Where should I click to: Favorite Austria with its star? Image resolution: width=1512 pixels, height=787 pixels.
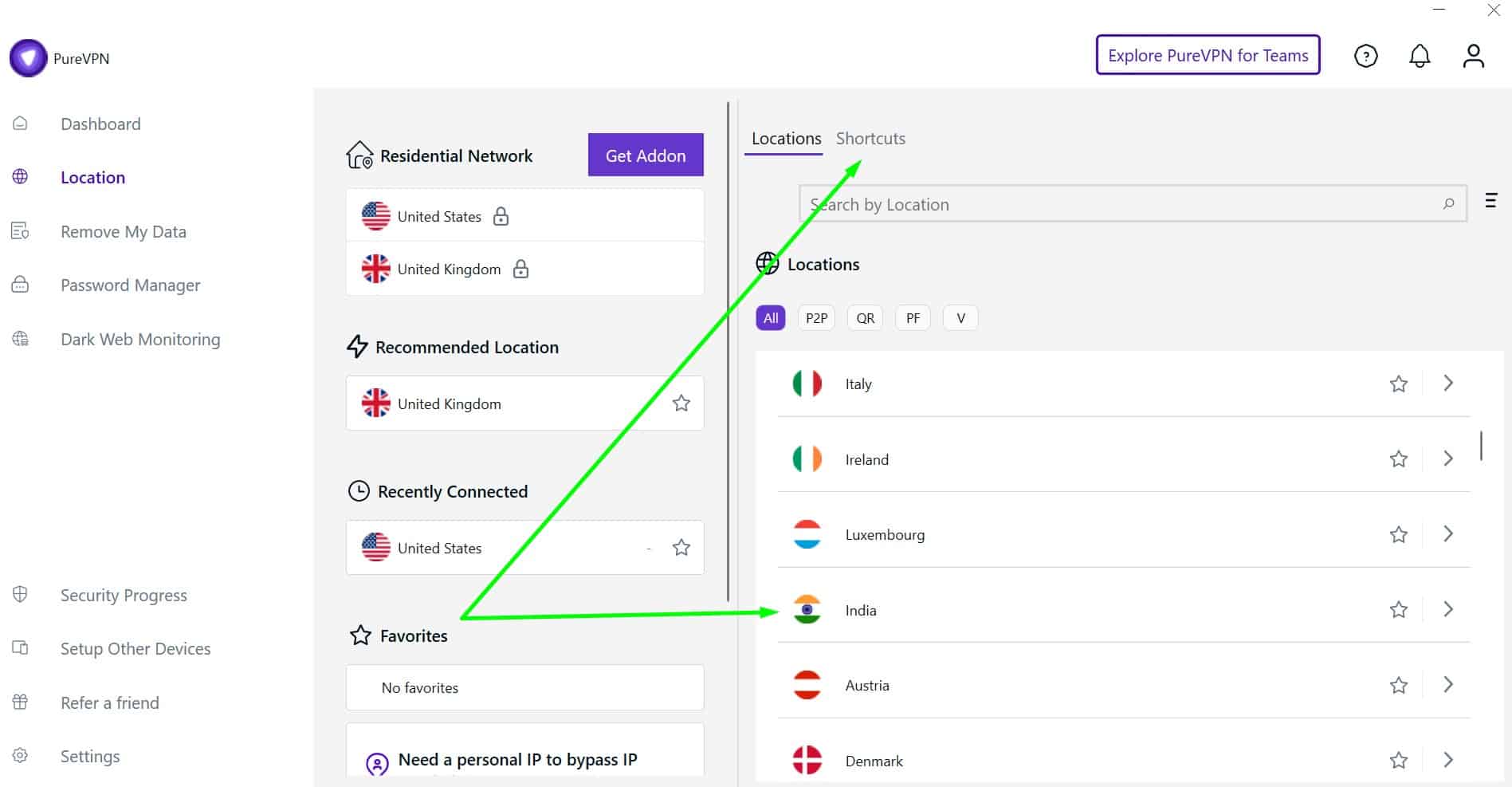[x=1398, y=685]
